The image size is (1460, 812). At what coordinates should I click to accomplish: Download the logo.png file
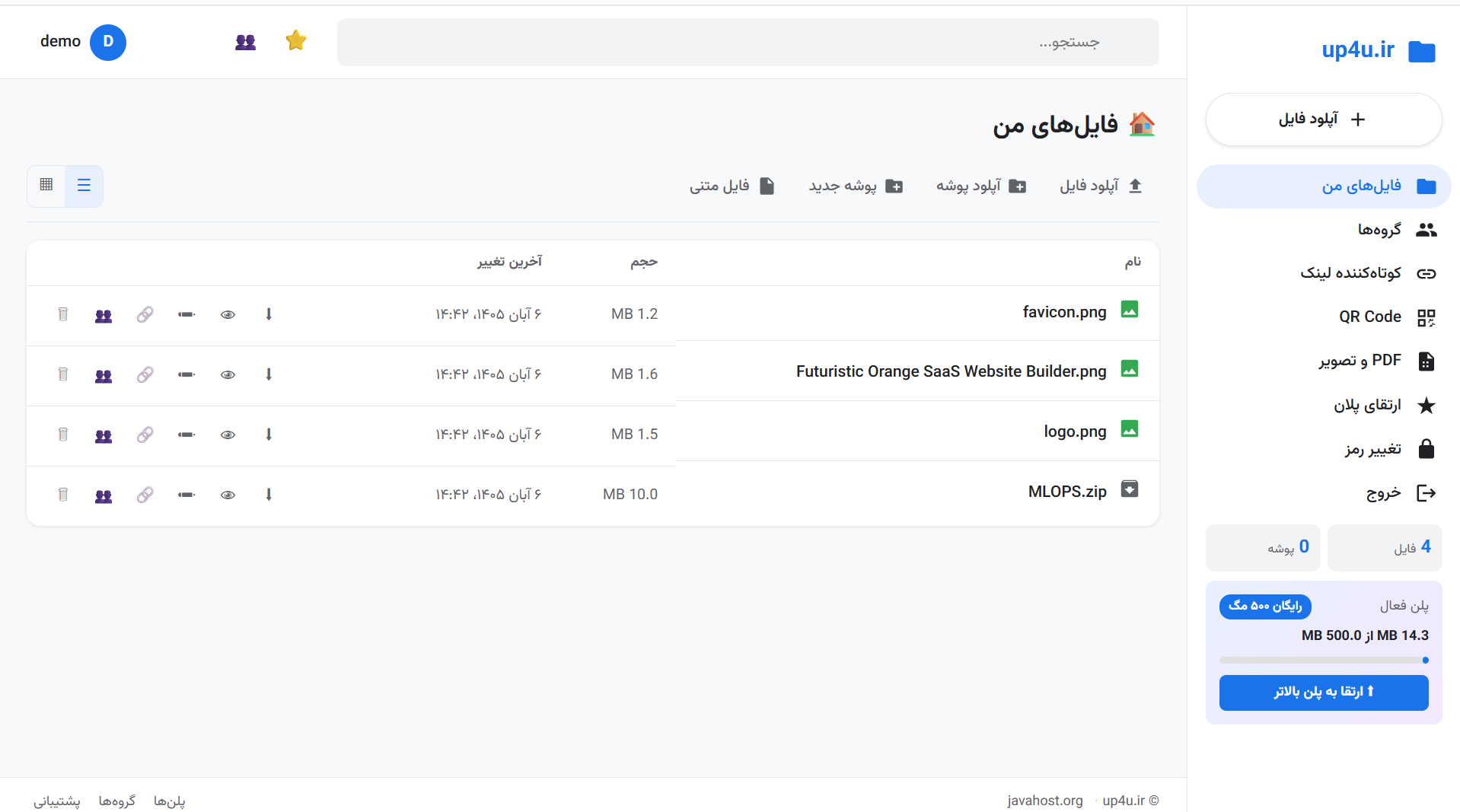point(269,435)
